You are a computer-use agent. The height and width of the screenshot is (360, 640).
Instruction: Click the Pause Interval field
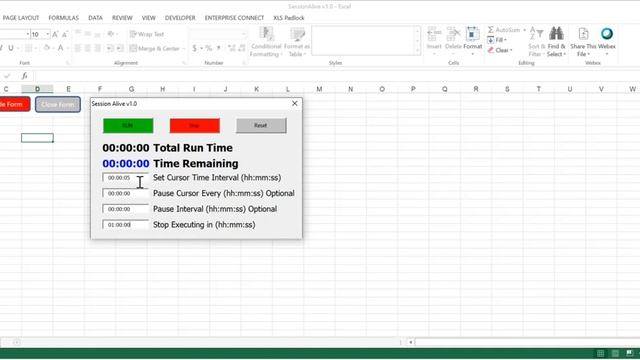(x=125, y=209)
